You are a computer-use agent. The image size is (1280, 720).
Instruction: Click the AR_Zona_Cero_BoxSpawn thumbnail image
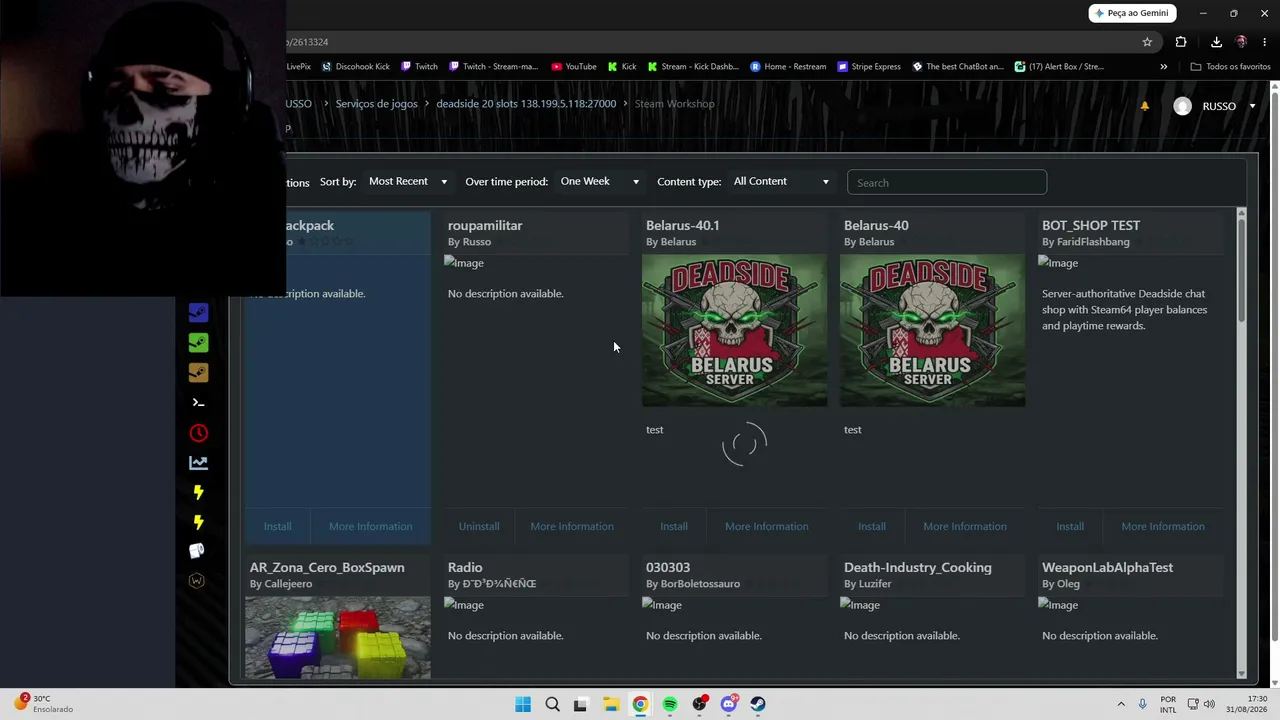point(338,638)
